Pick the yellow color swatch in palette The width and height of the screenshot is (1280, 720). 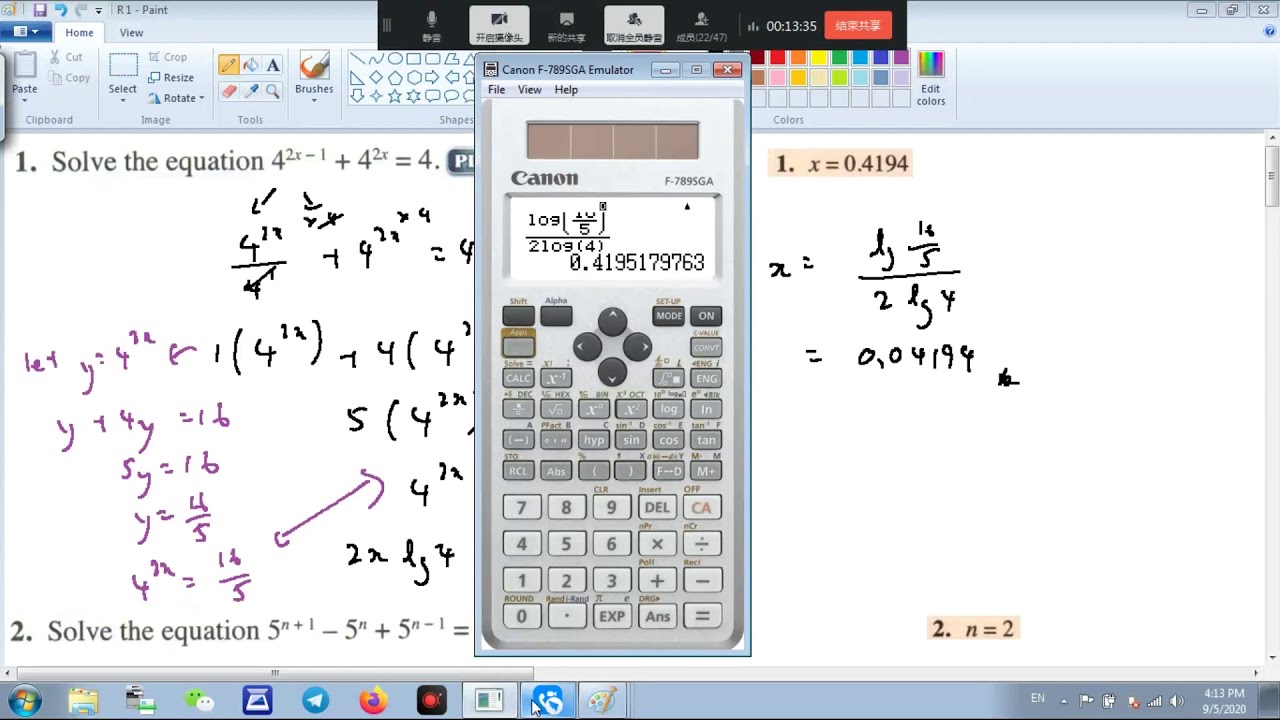[x=819, y=58]
